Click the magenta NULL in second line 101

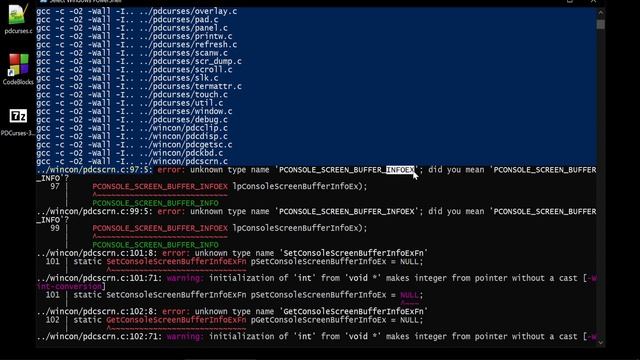[x=409, y=295]
